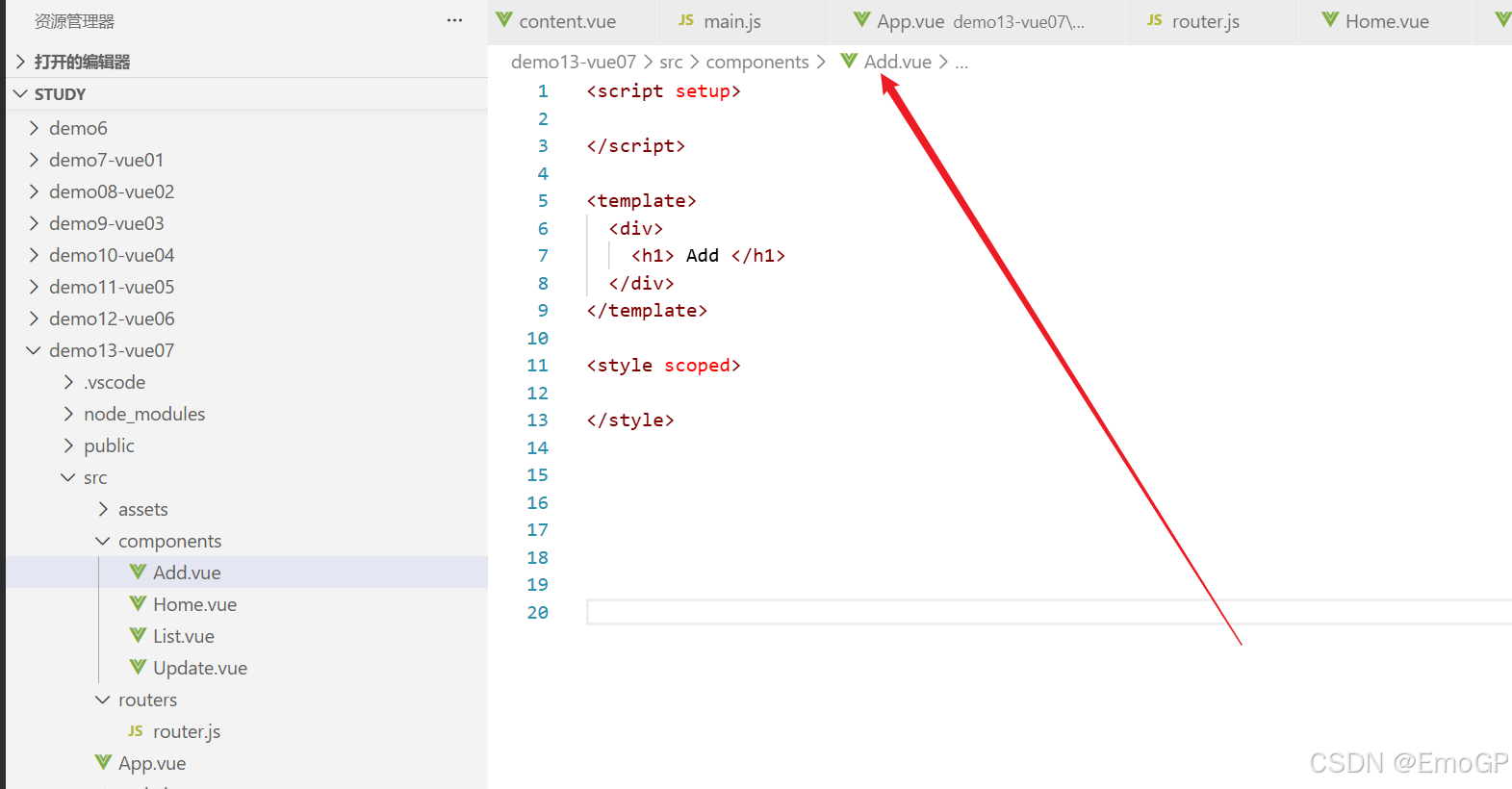Screen dimensions: 1512x789
Task: Click the JS icon on main.js tab
Action: click(x=686, y=20)
